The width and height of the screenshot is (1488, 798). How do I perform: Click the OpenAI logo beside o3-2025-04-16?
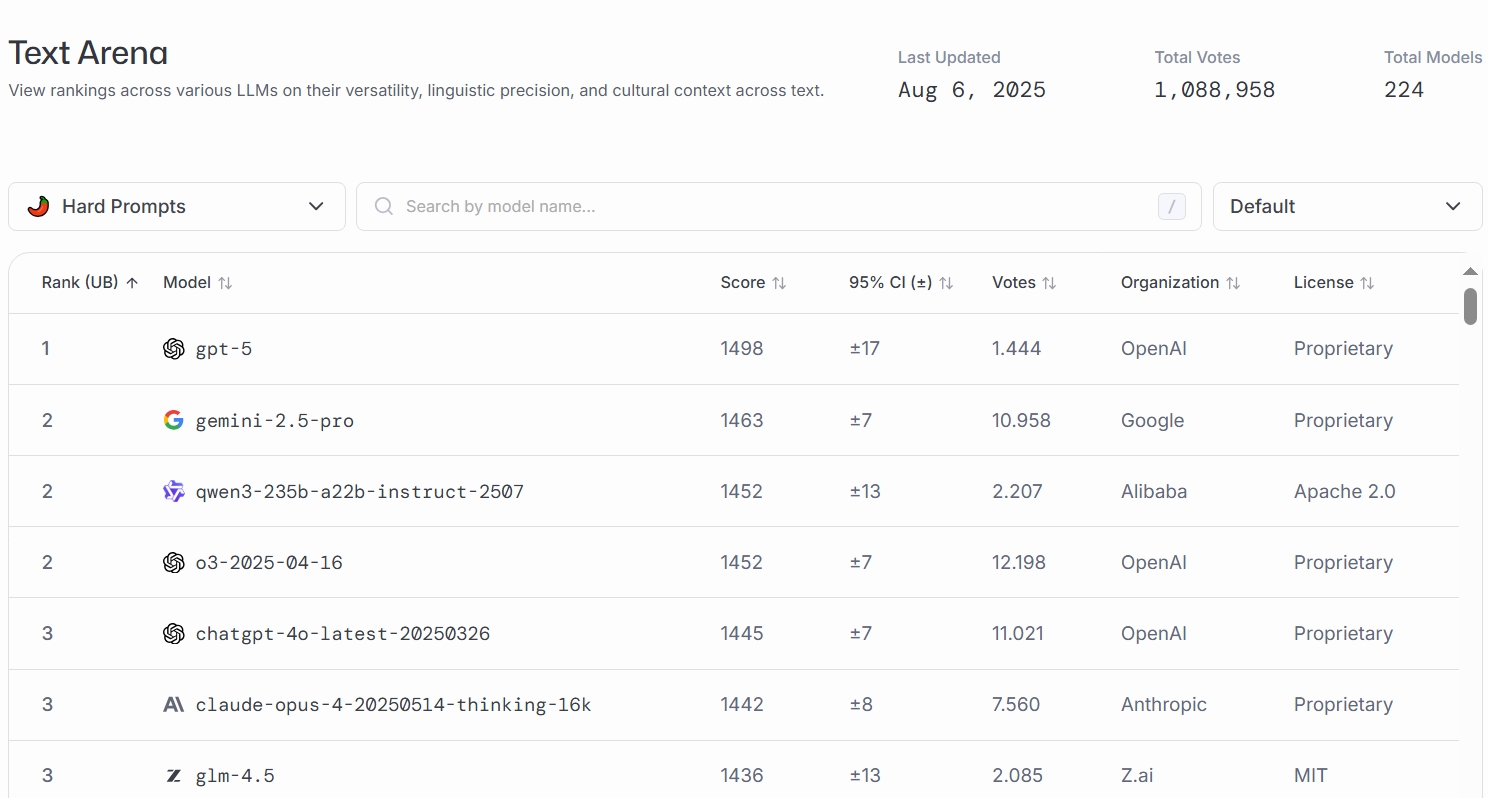174,563
